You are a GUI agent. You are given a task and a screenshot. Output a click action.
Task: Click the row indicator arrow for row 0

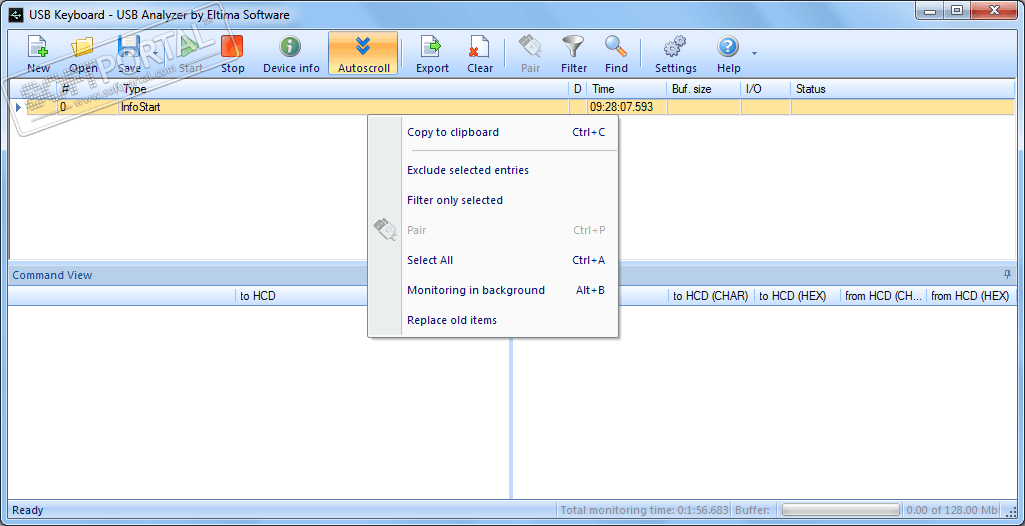pos(18,107)
